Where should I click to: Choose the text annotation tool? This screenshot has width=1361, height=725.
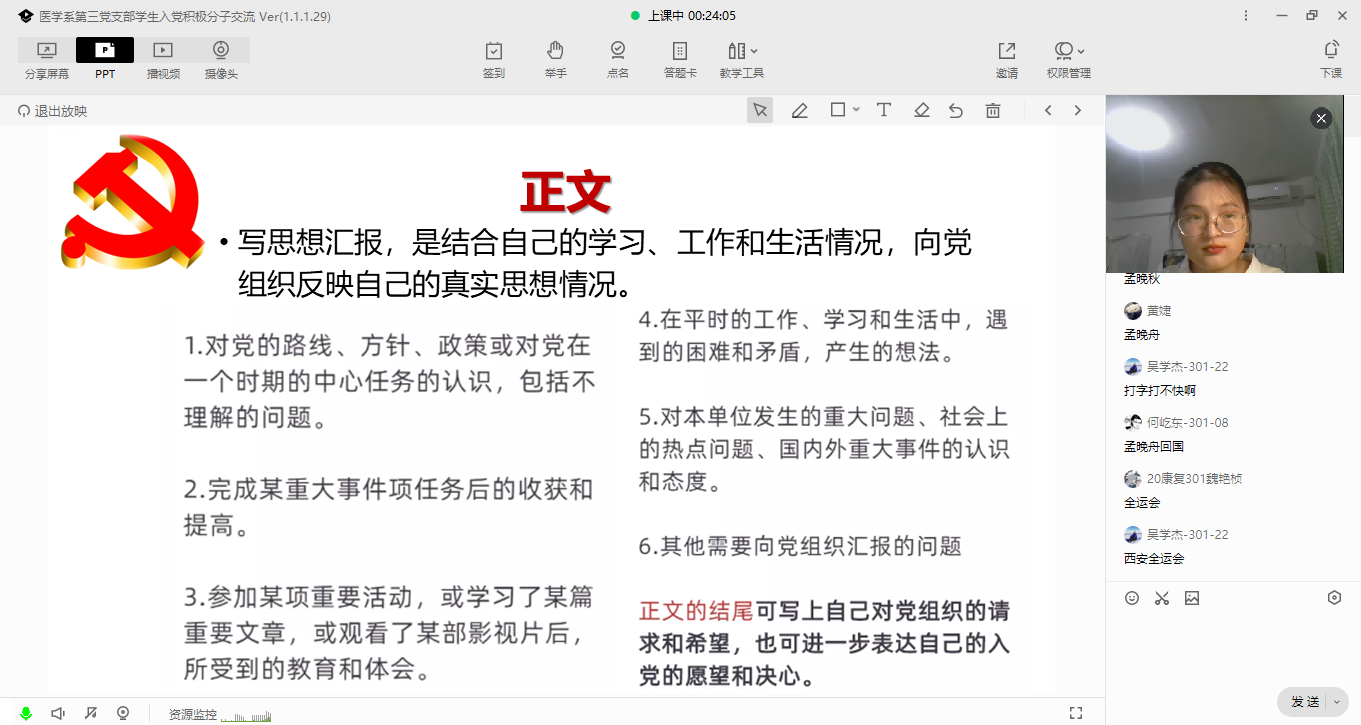[884, 111]
